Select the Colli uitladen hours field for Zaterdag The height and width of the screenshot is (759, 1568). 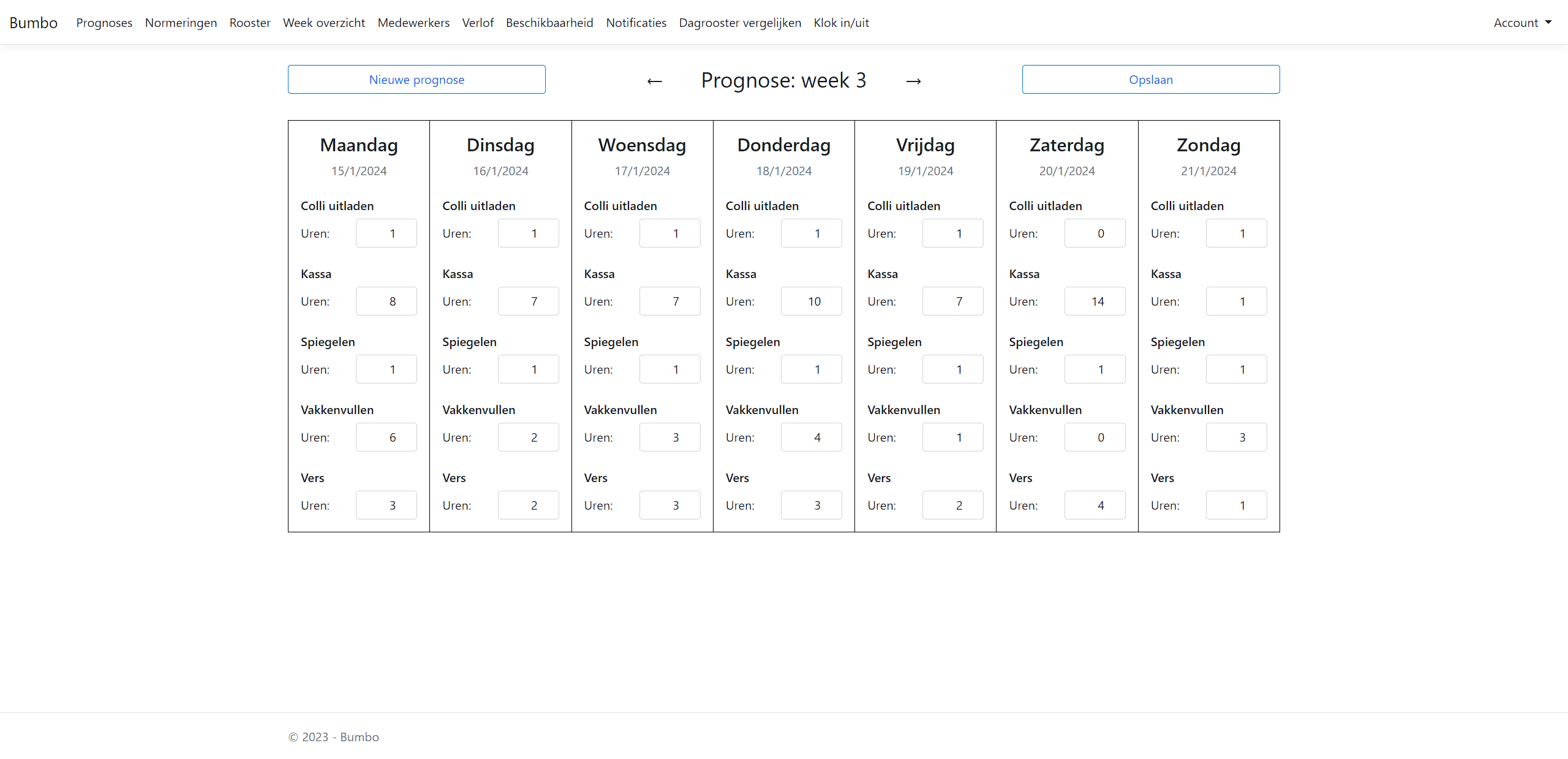pyautogui.click(x=1095, y=233)
